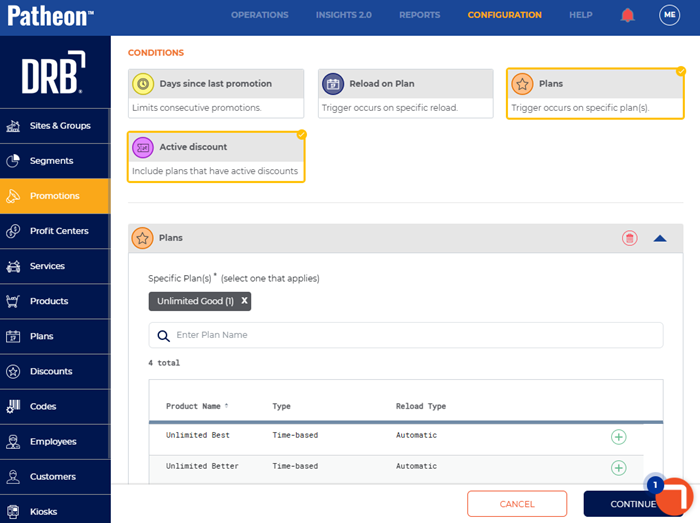Add the Unlimited Better plan with plus icon
Image resolution: width=700 pixels, height=523 pixels.
click(x=618, y=468)
